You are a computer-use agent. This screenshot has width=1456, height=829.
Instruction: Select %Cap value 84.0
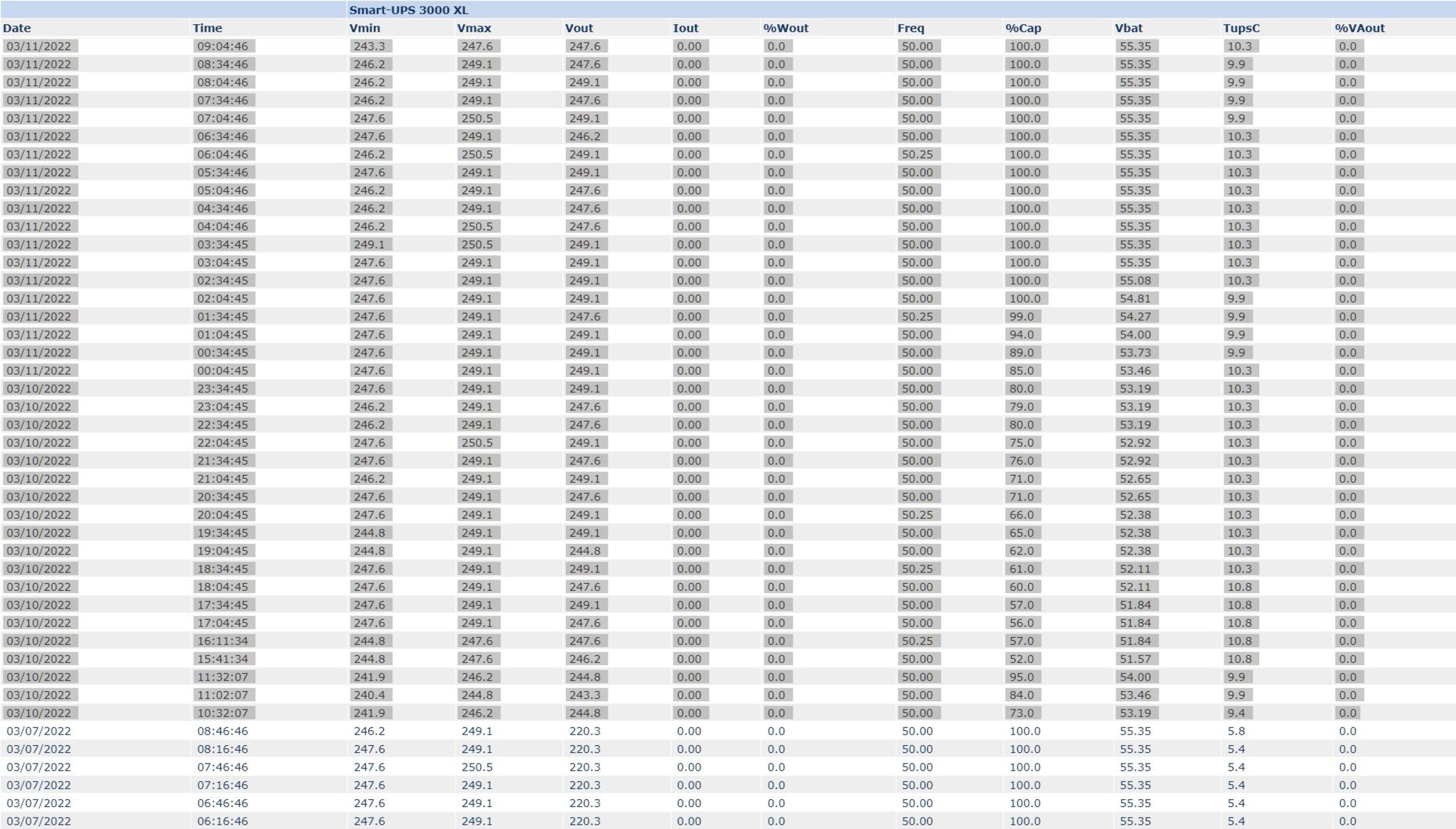pos(1022,695)
